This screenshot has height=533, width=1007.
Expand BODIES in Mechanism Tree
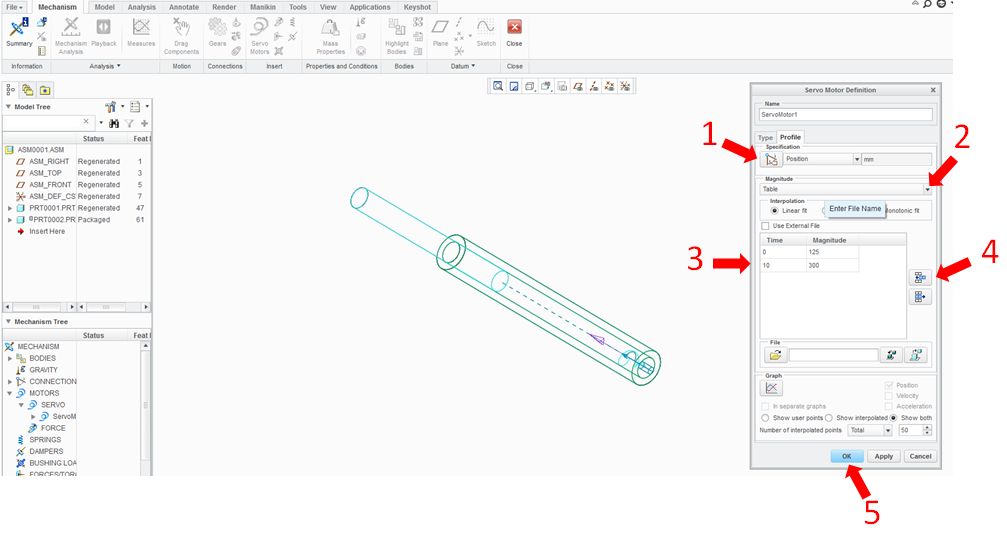[x=10, y=358]
